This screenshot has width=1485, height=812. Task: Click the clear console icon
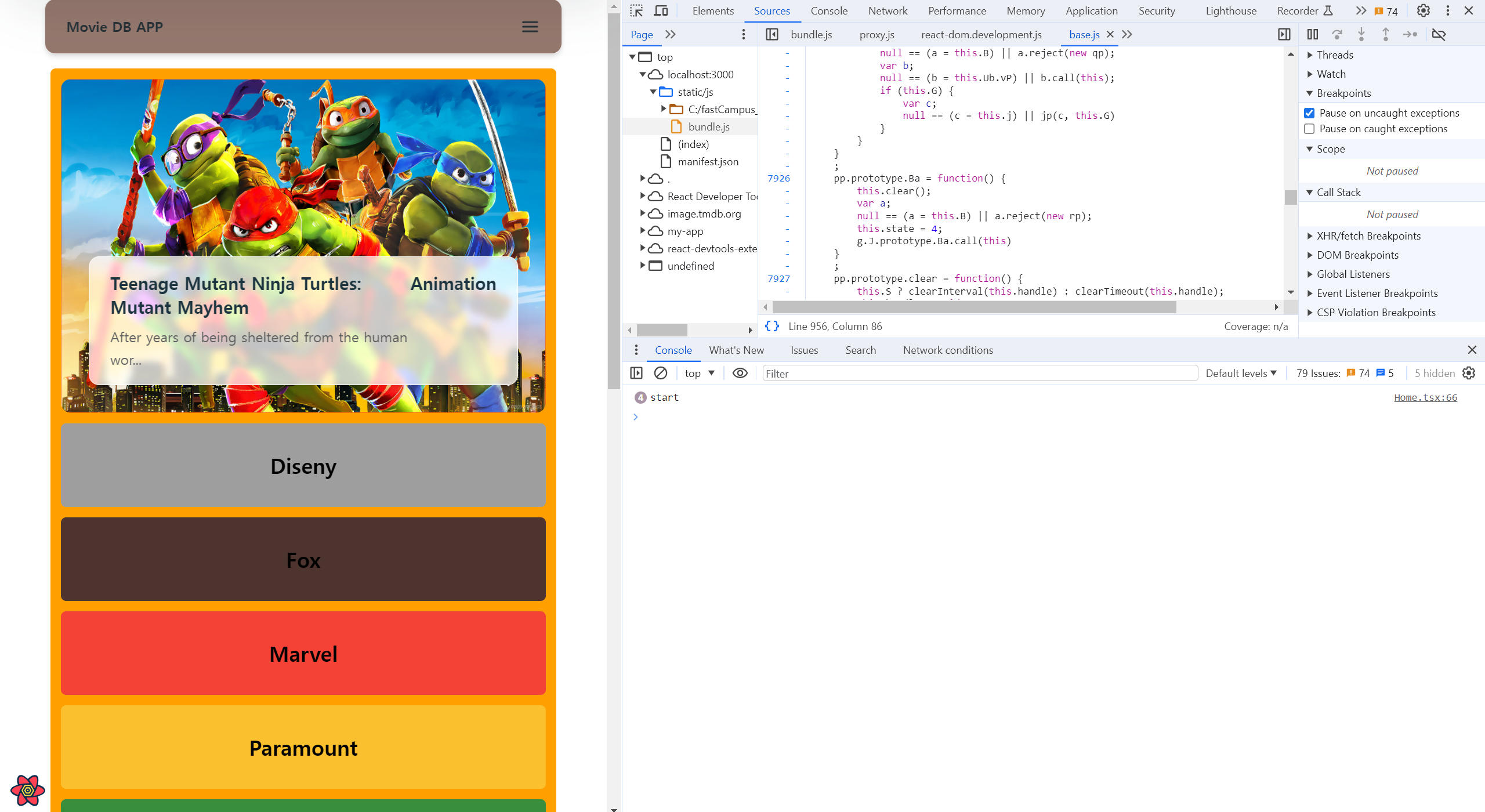tap(660, 373)
